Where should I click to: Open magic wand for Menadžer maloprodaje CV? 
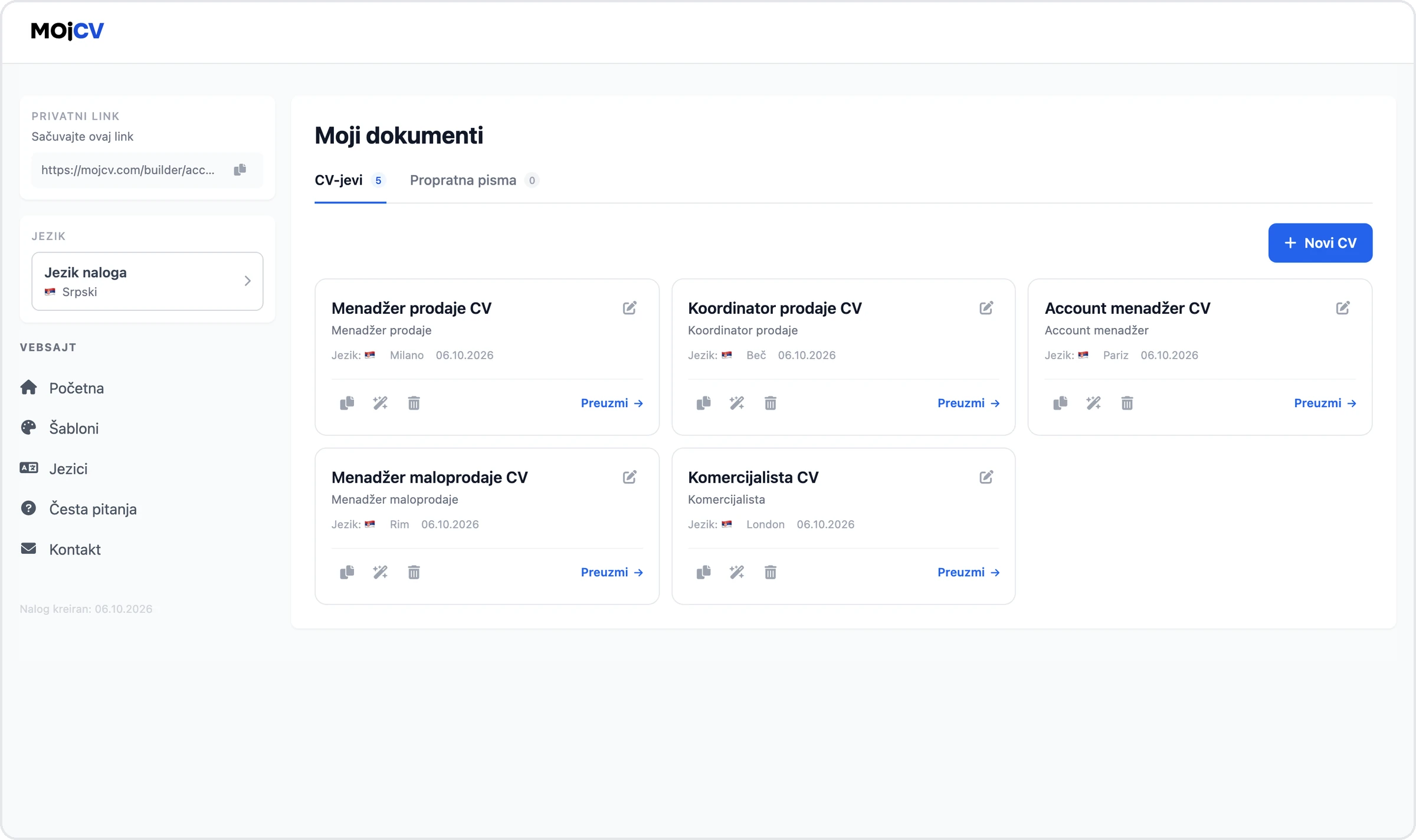(x=381, y=572)
